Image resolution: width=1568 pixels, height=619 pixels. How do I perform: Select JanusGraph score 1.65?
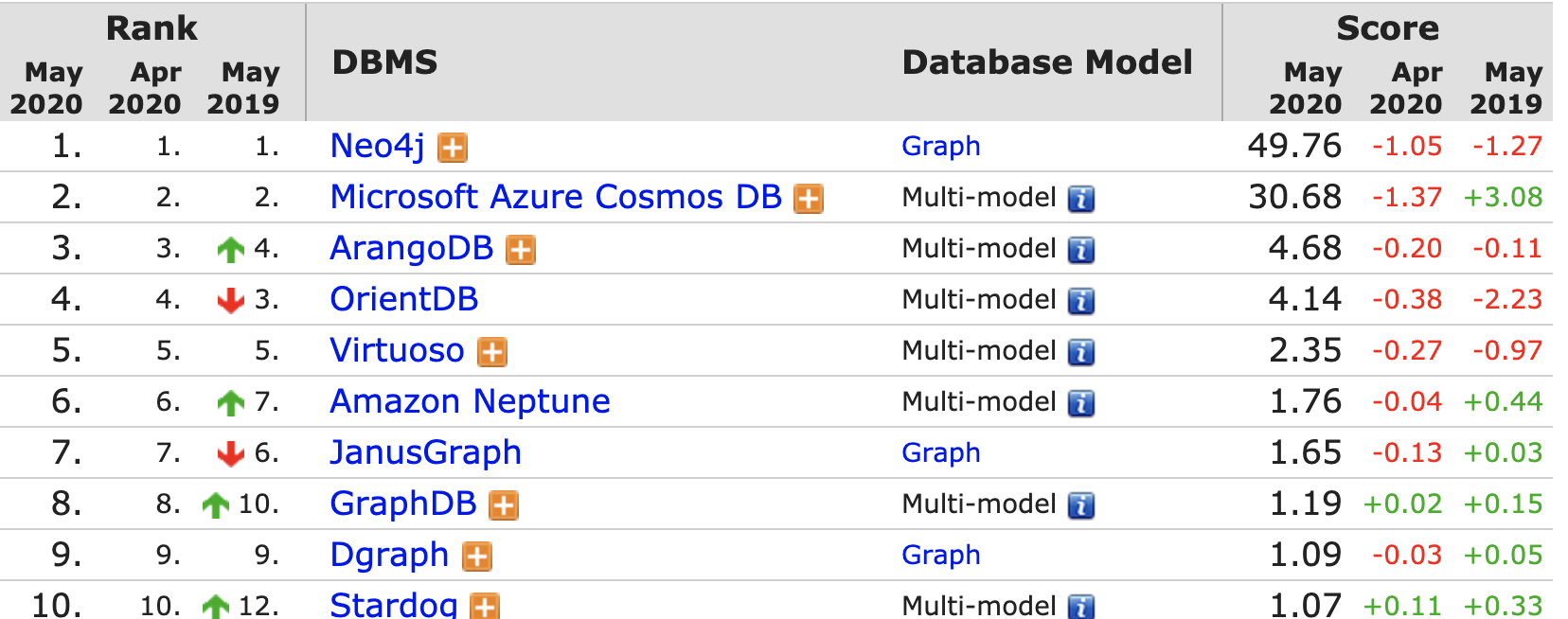(x=1305, y=452)
